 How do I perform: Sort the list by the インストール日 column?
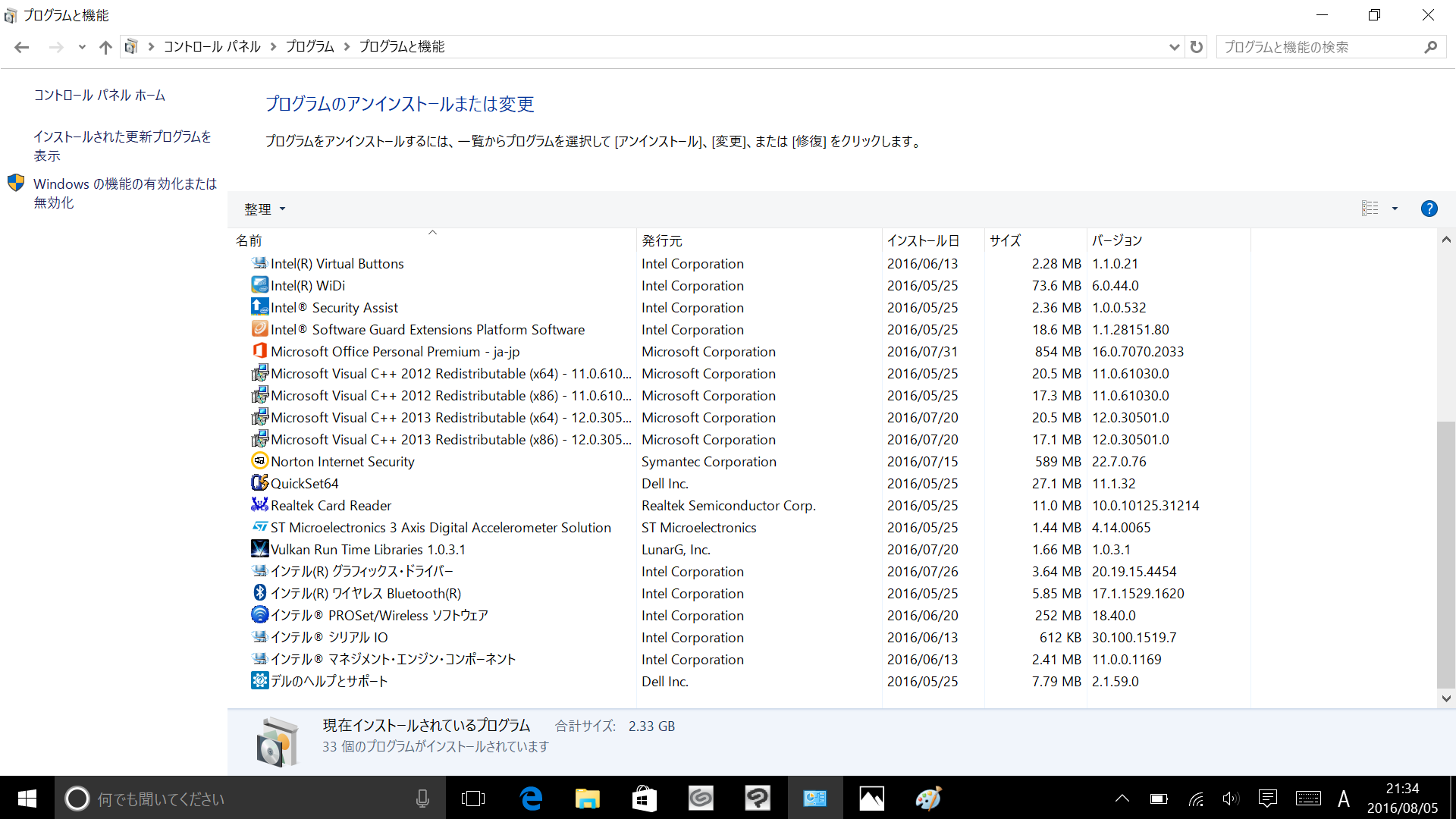click(923, 240)
